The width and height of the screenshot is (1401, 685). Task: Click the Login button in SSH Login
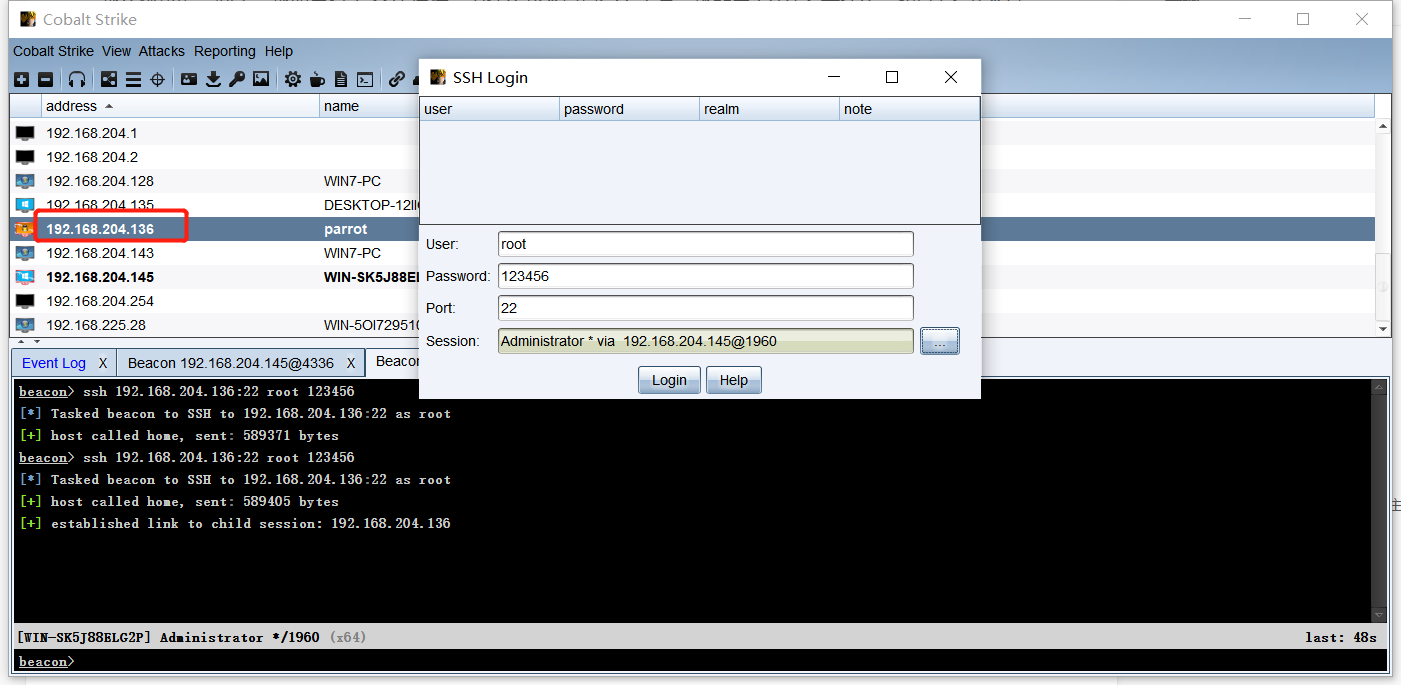click(x=669, y=380)
